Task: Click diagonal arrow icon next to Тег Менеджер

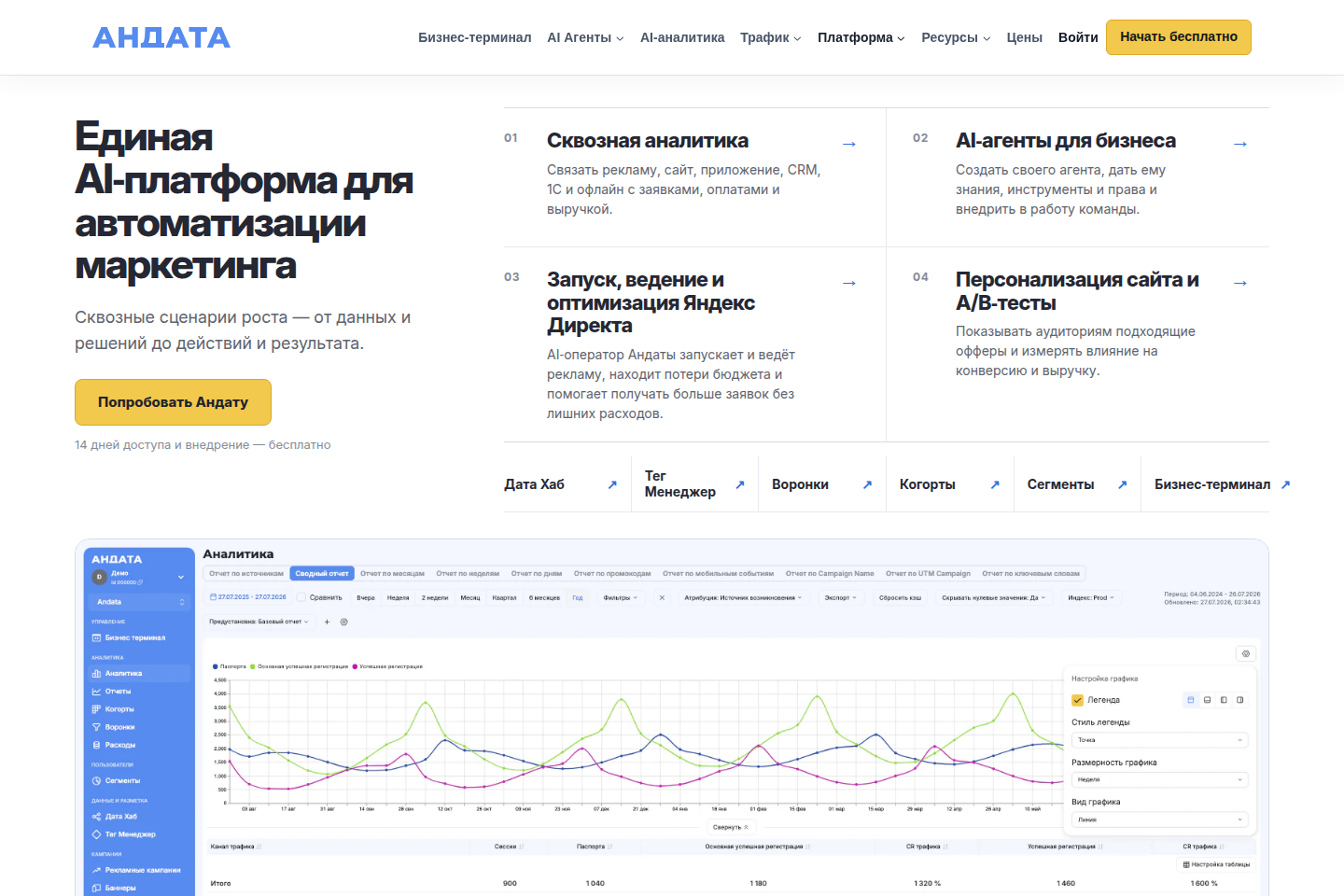Action: (740, 484)
